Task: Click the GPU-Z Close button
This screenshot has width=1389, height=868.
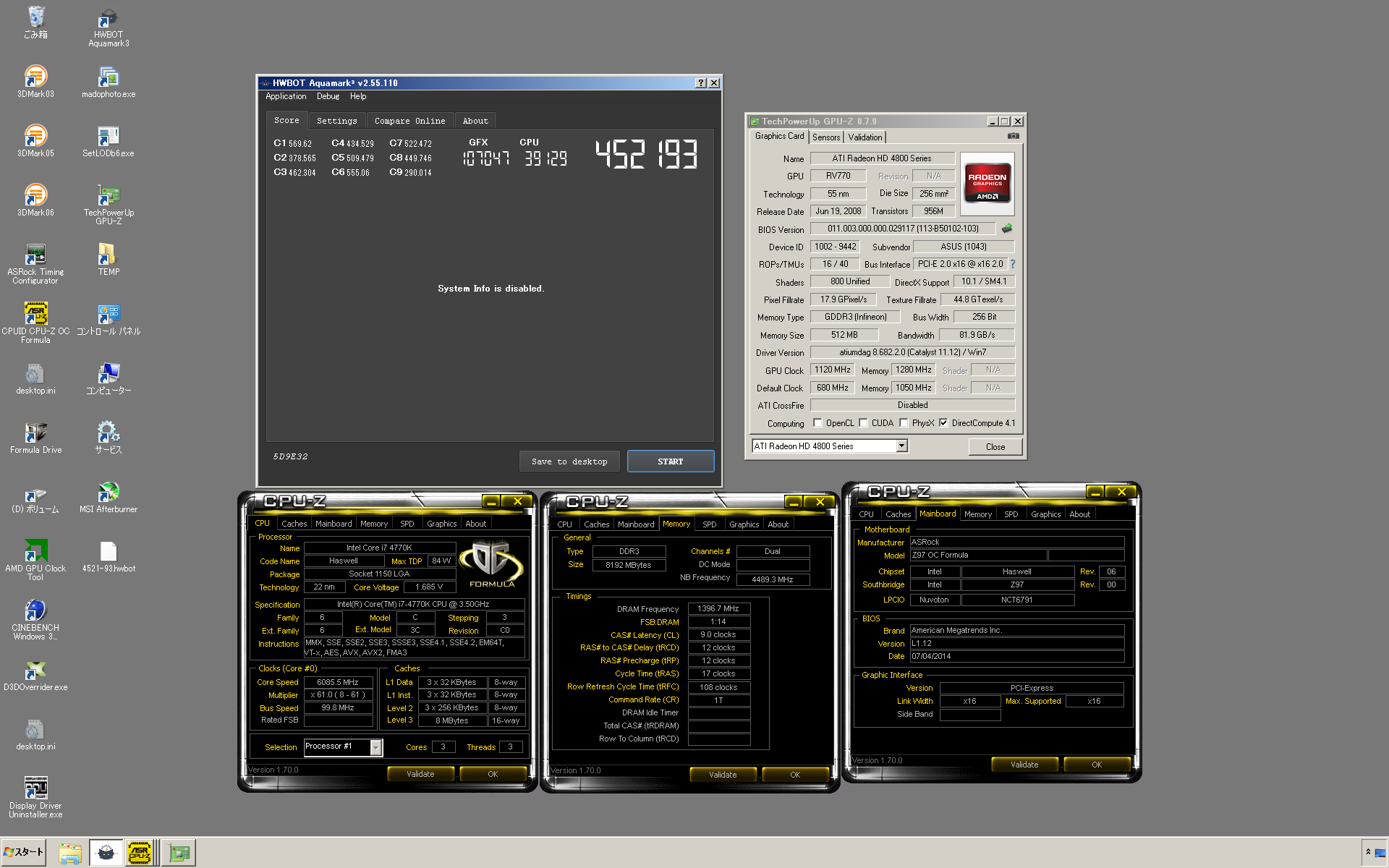Action: coord(995,447)
